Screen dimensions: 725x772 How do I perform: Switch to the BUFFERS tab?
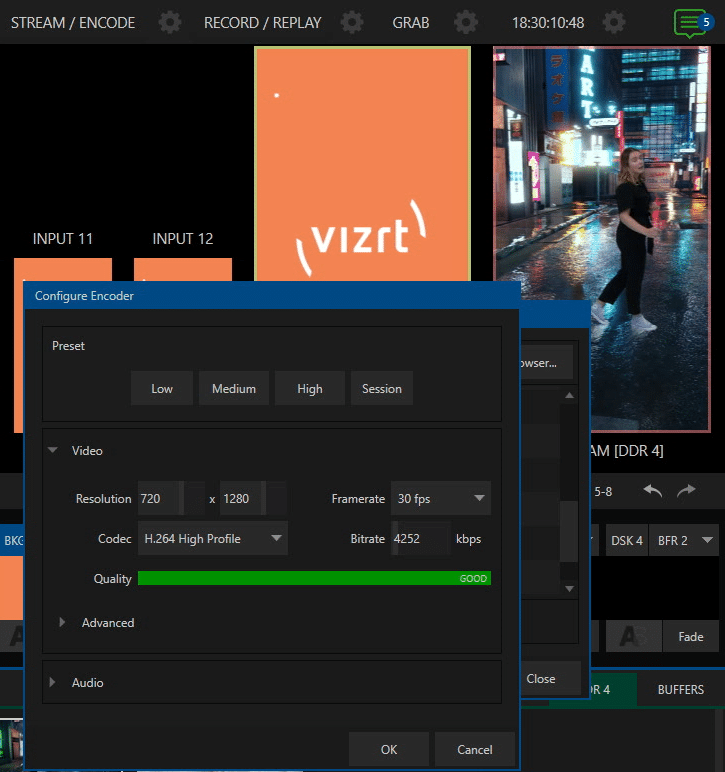[x=680, y=689]
